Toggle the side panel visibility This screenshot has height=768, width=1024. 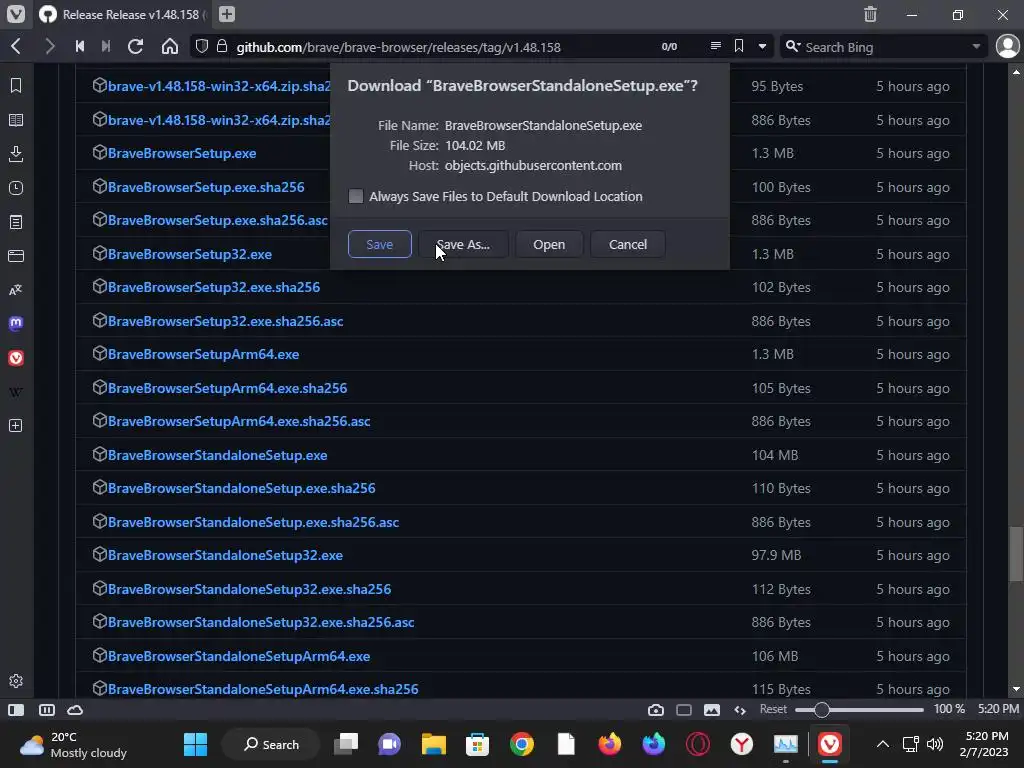[x=16, y=710]
